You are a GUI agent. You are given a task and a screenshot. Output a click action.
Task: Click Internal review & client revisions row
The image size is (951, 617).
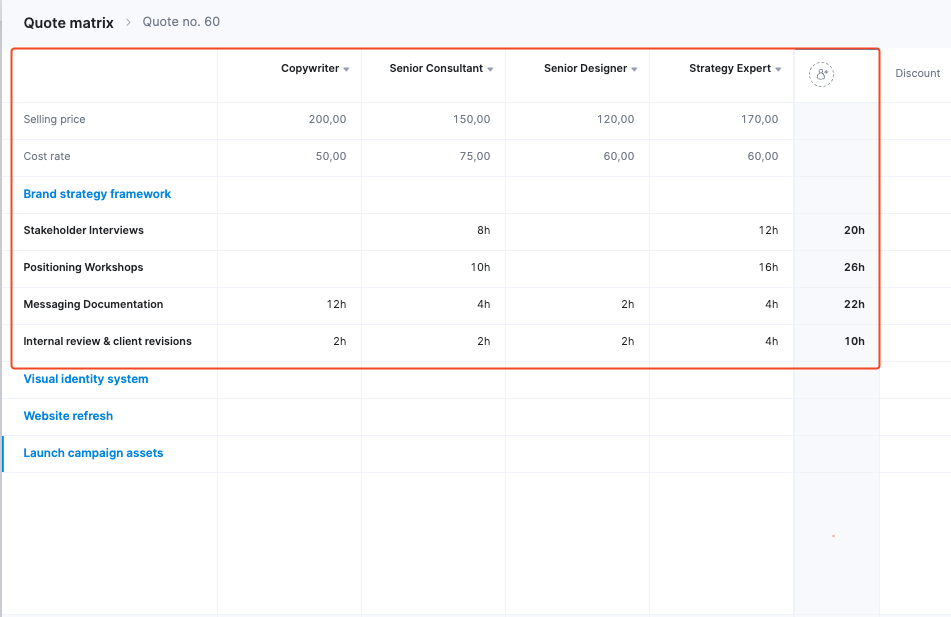coord(107,342)
